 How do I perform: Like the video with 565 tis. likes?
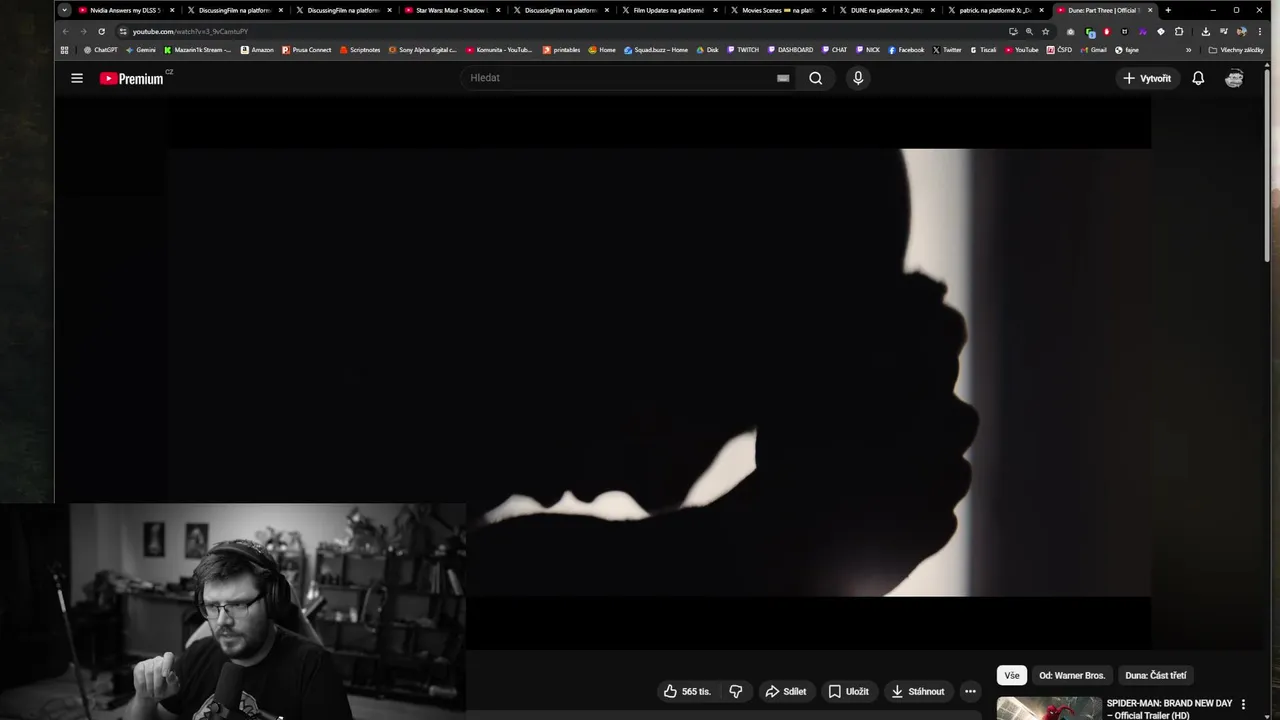click(x=687, y=691)
